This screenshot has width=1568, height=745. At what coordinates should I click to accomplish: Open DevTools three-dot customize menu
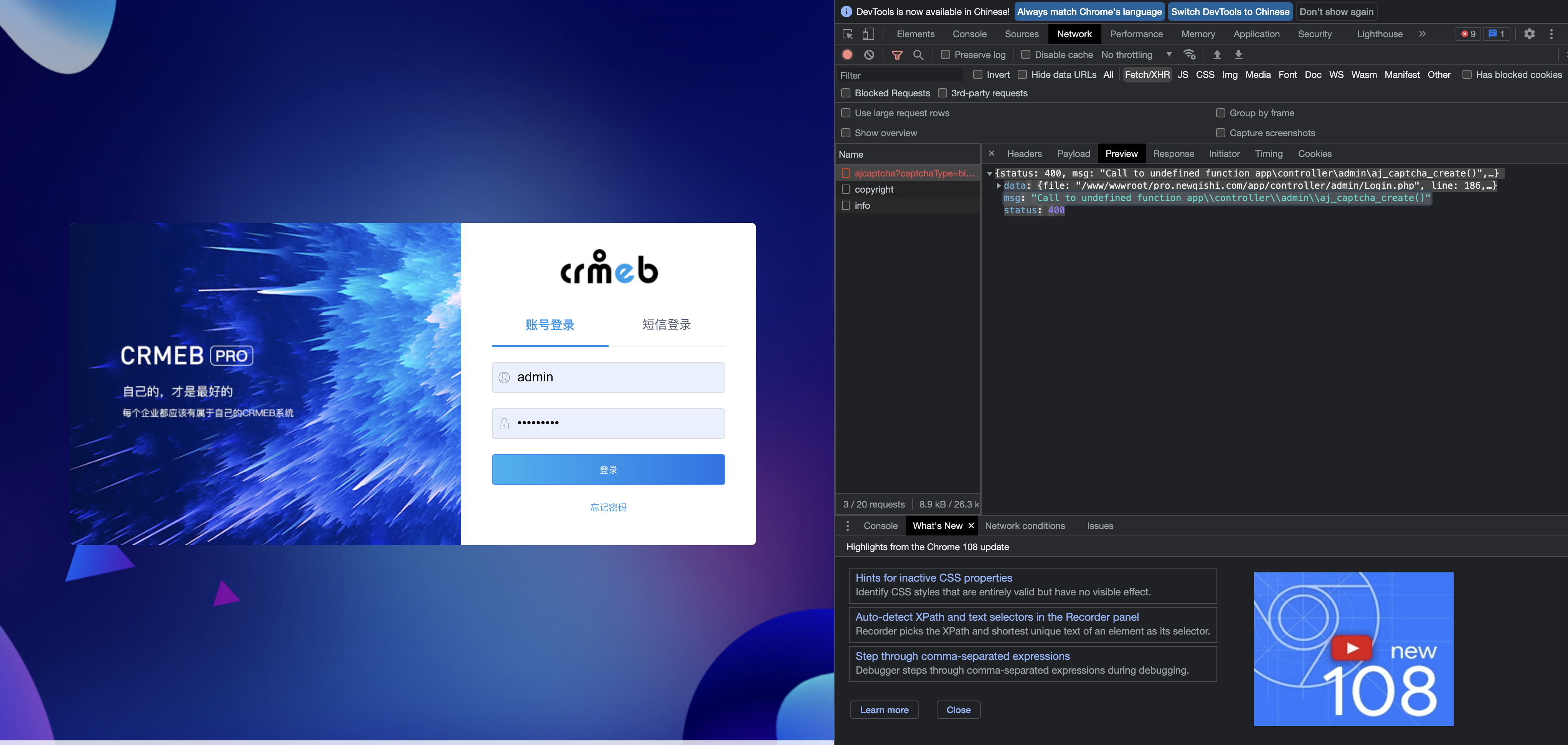(x=1551, y=34)
